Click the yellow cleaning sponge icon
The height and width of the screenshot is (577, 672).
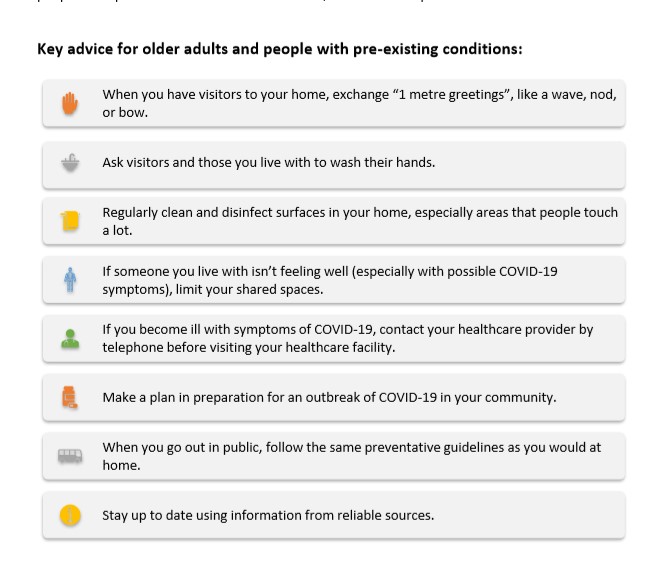pos(69,221)
